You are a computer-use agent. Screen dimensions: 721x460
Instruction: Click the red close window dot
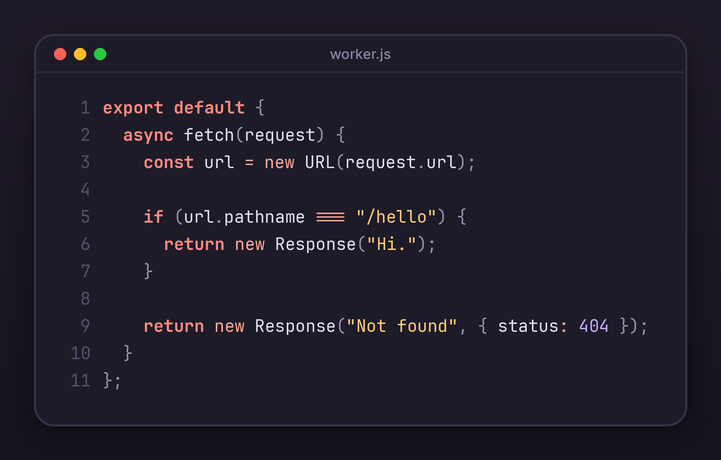click(x=60, y=54)
